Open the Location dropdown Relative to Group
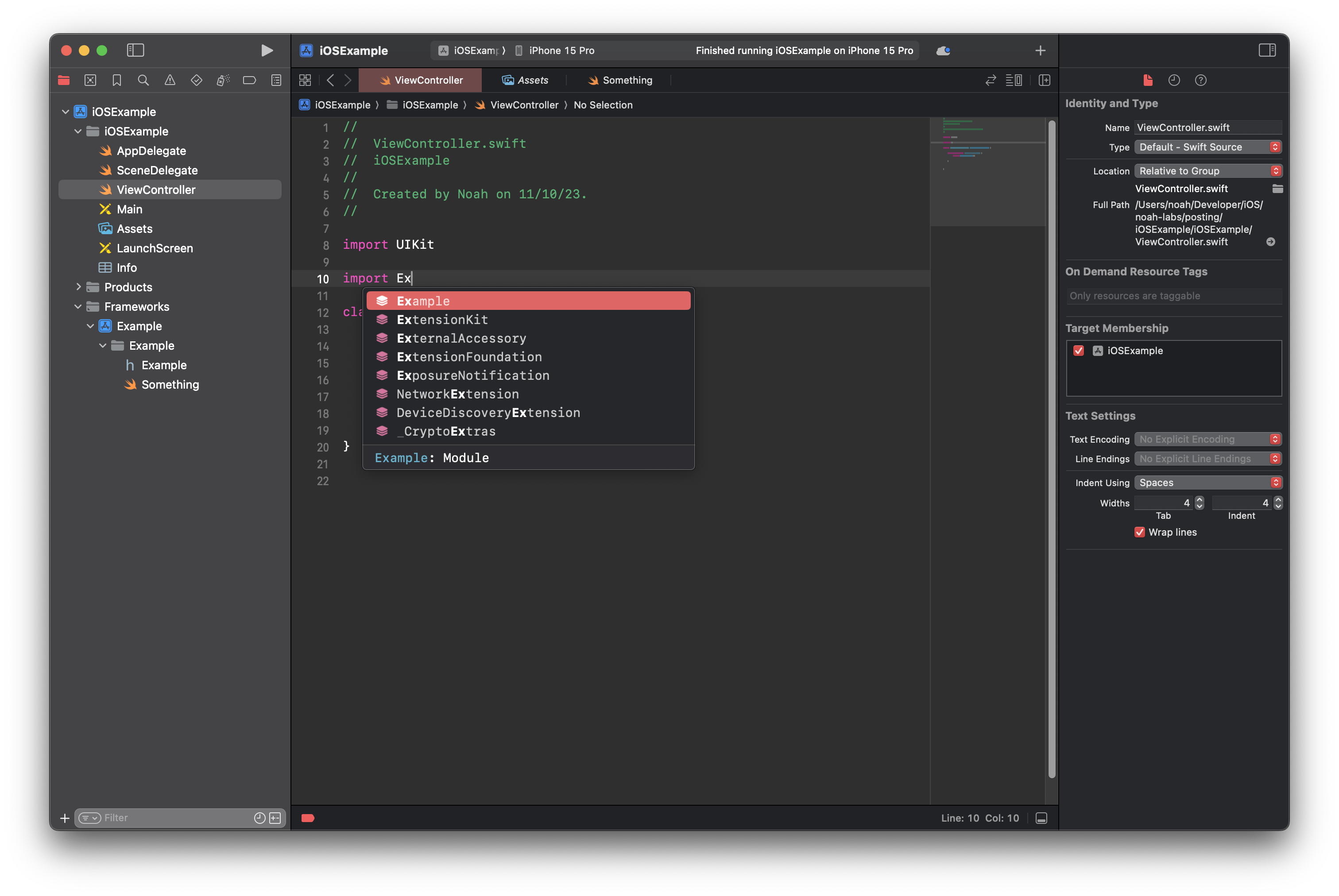Image resolution: width=1339 pixels, height=896 pixels. click(1207, 171)
